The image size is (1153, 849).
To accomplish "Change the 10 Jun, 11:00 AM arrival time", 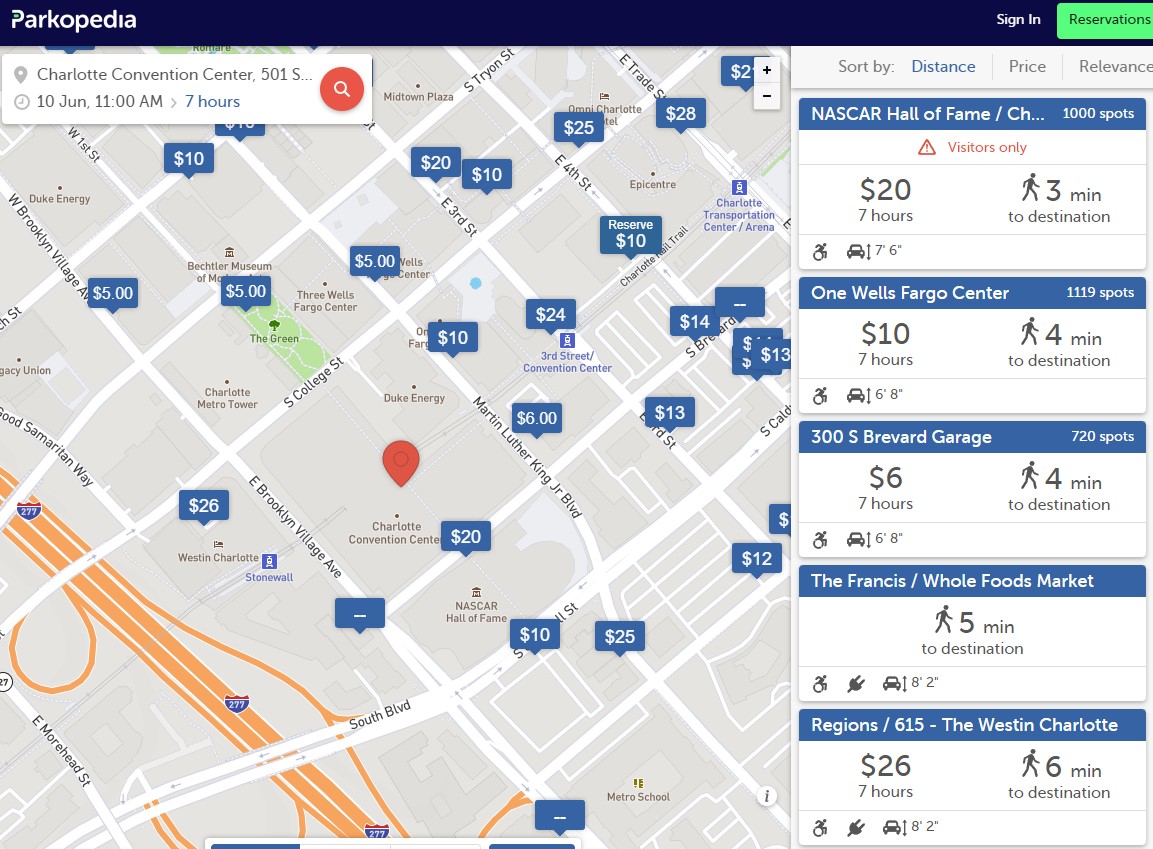I will click(x=100, y=101).
